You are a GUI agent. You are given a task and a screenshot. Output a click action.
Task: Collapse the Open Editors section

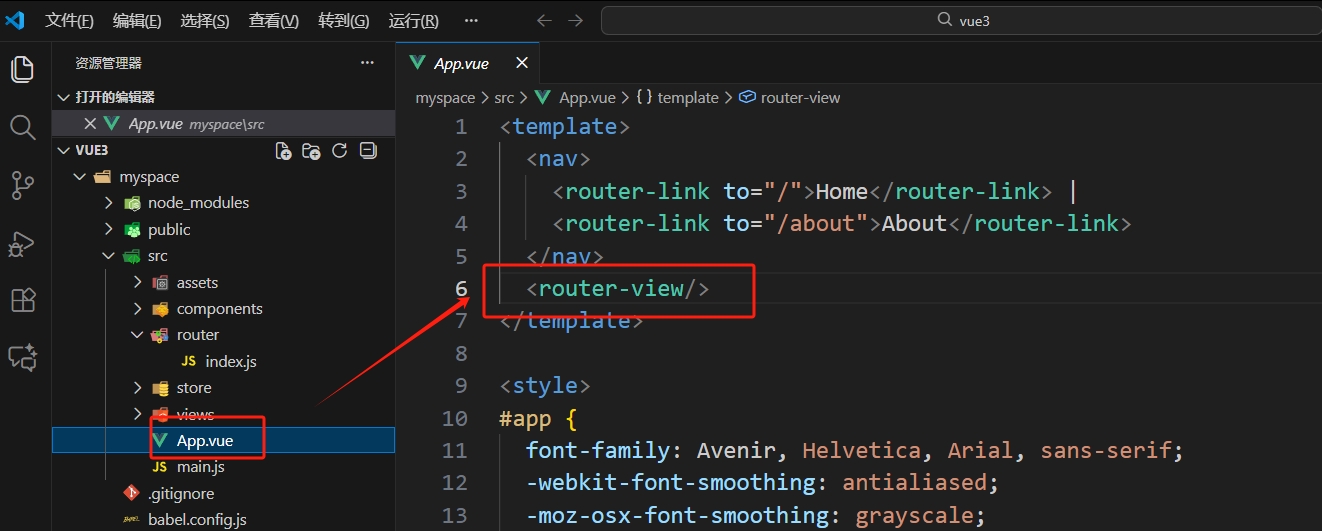pos(64,97)
